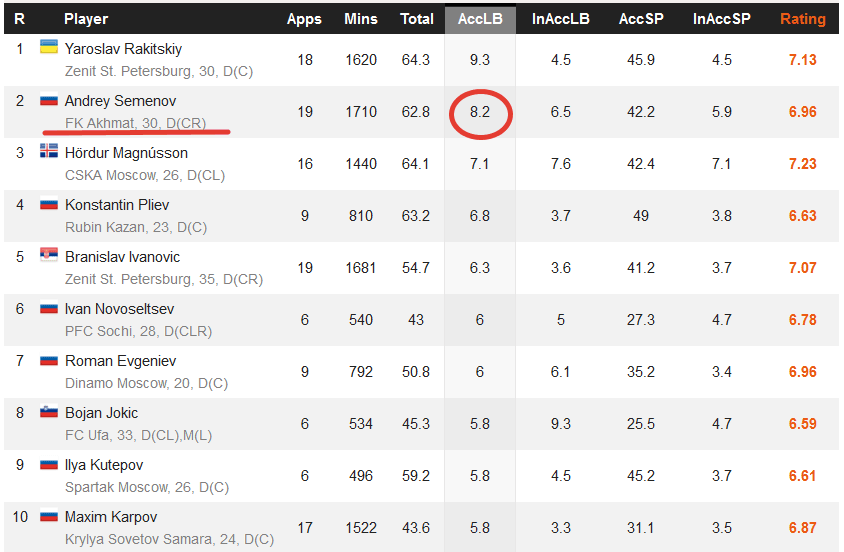The height and width of the screenshot is (552, 844).
Task: Click the Russian flag beside Konstantin Pliev
Action: (49, 204)
